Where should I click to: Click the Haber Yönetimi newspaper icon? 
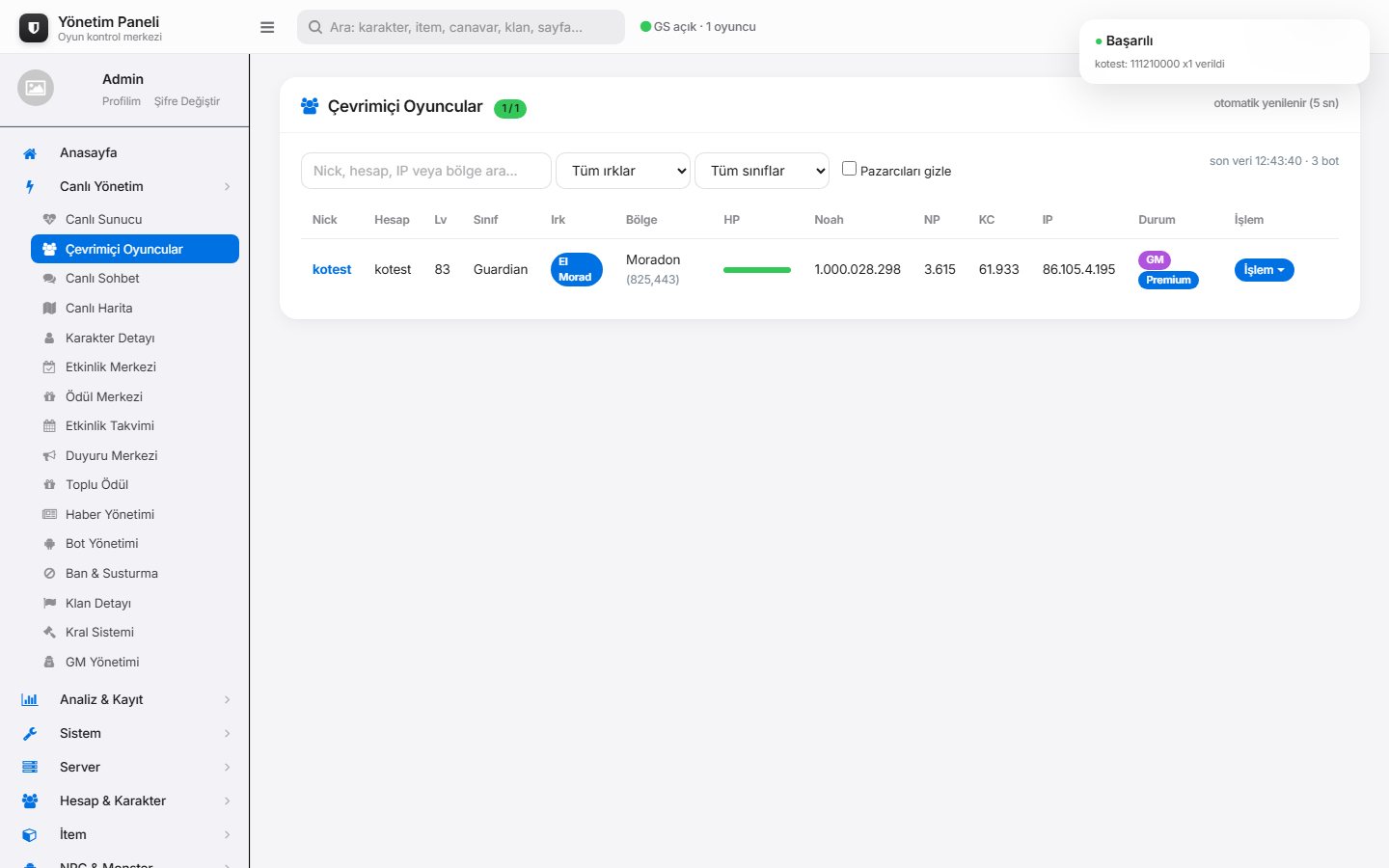[49, 515]
